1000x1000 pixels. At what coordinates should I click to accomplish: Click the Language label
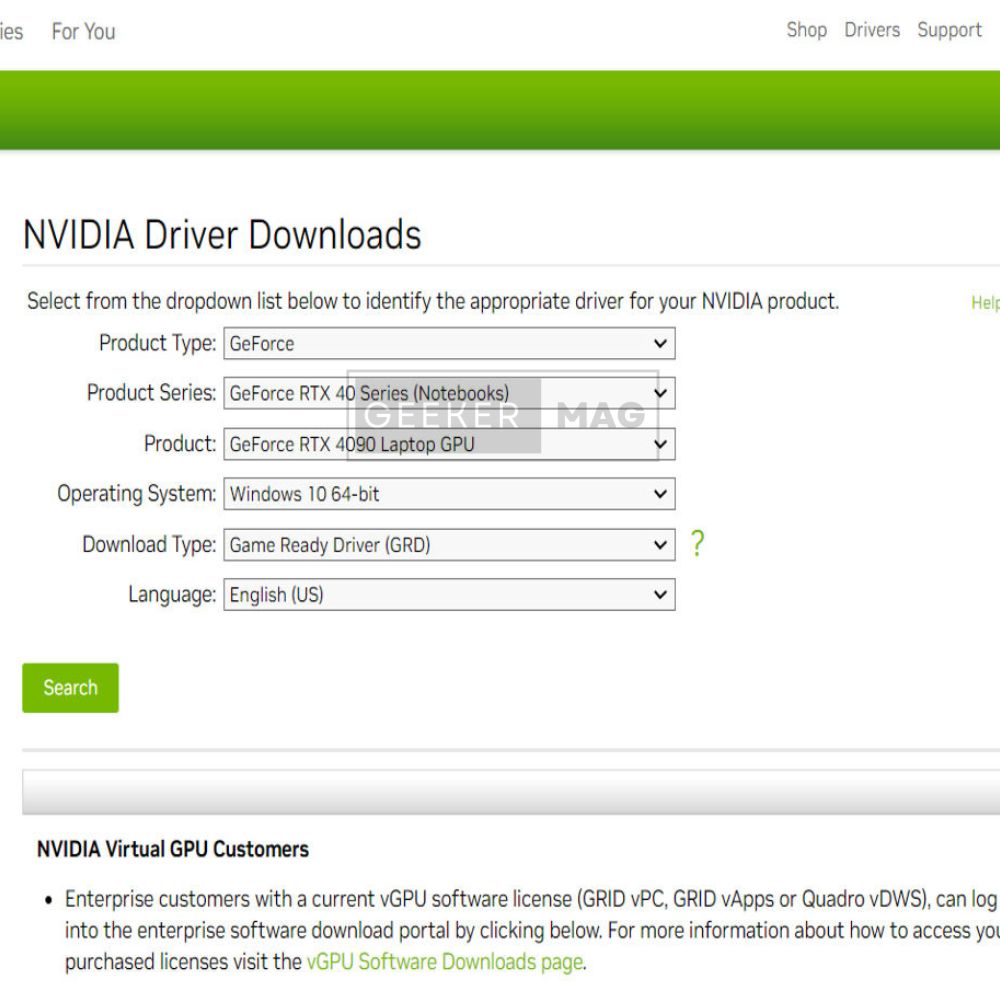[x=172, y=594]
